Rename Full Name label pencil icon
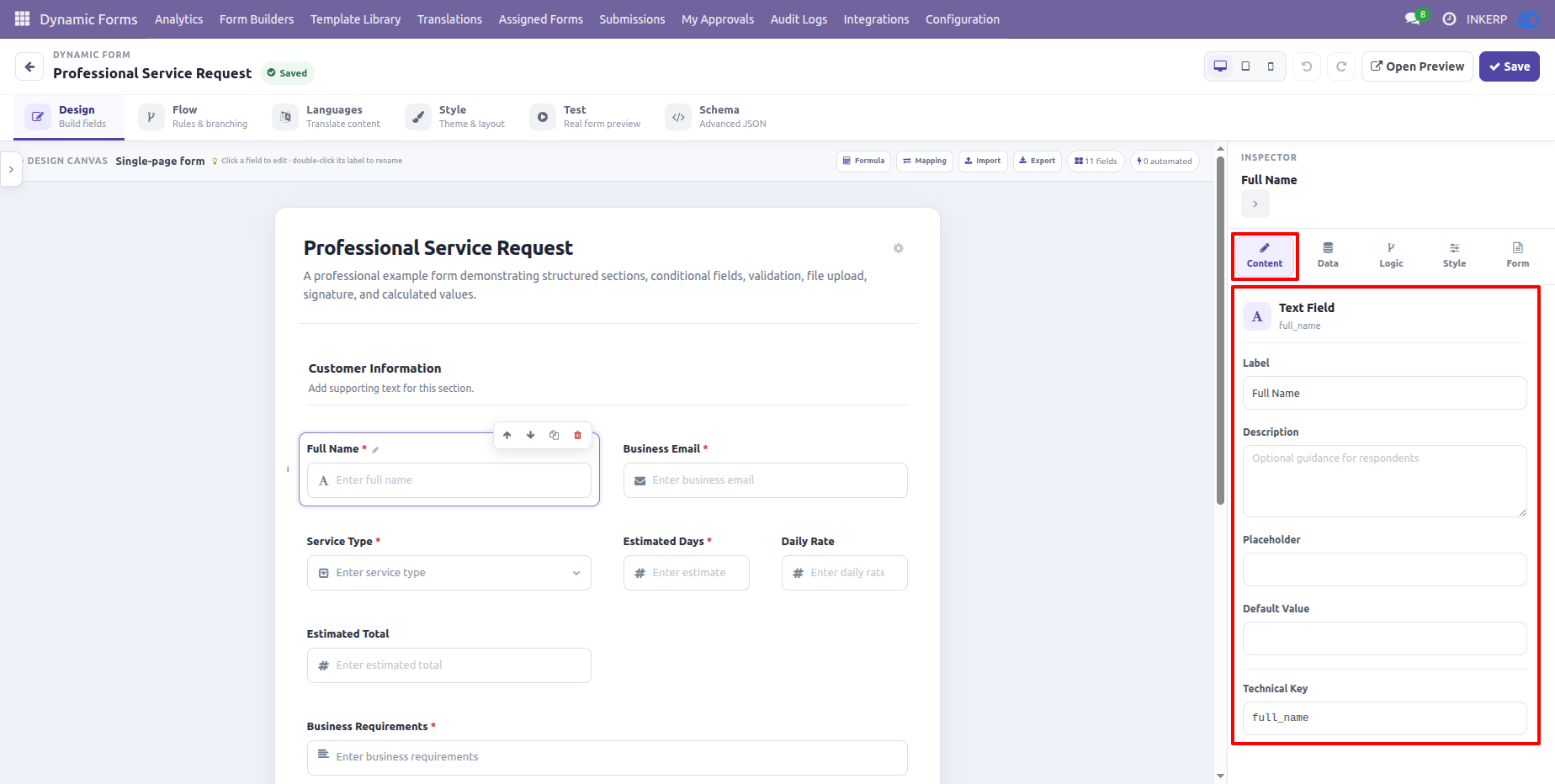1555x784 pixels. click(x=375, y=449)
